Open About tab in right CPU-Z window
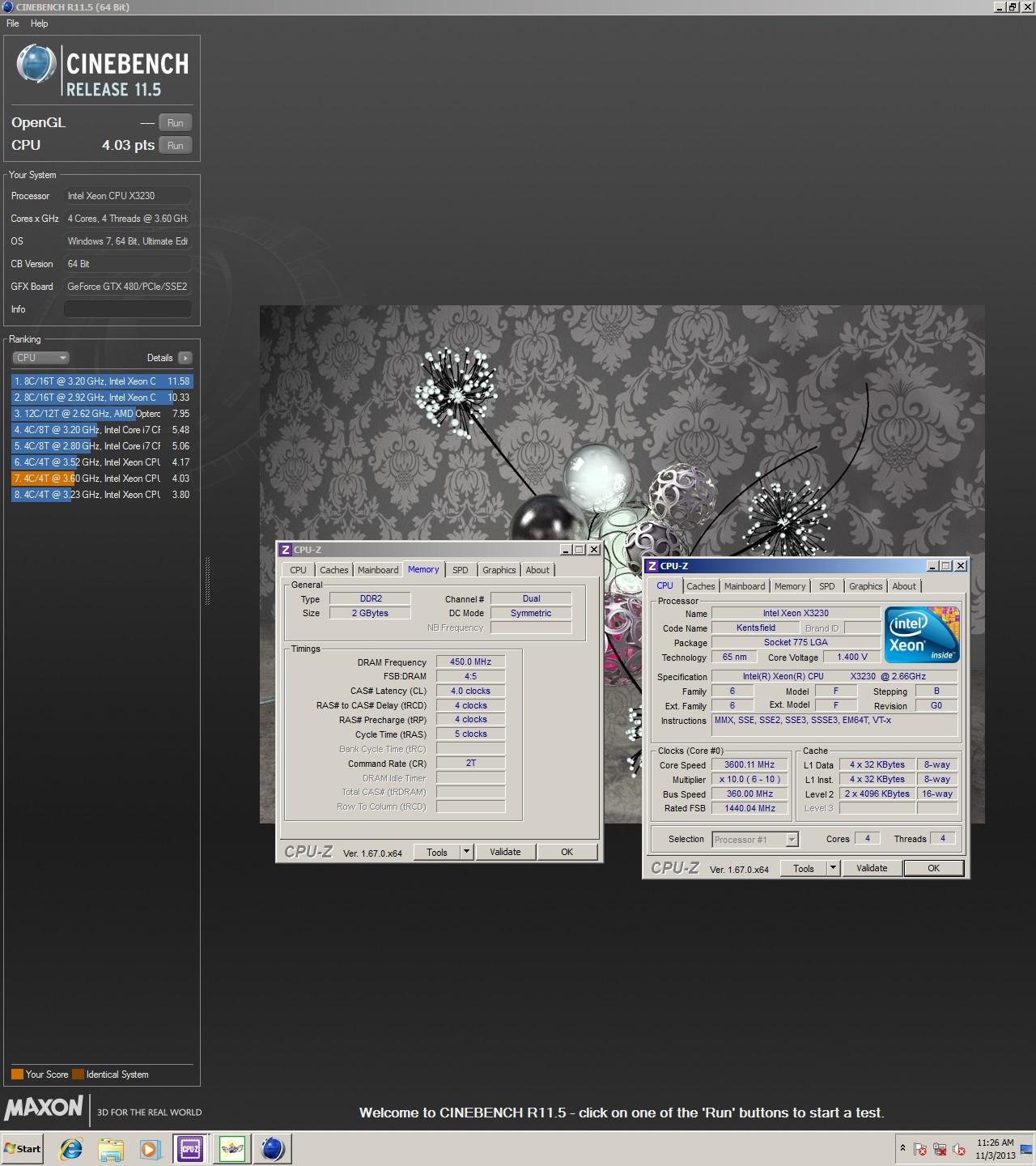This screenshot has width=1036, height=1166. click(904, 586)
